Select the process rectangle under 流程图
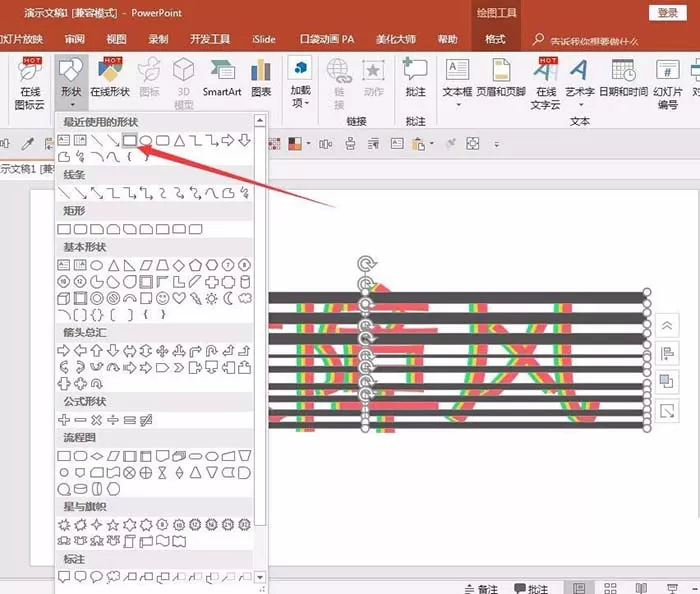 64,456
